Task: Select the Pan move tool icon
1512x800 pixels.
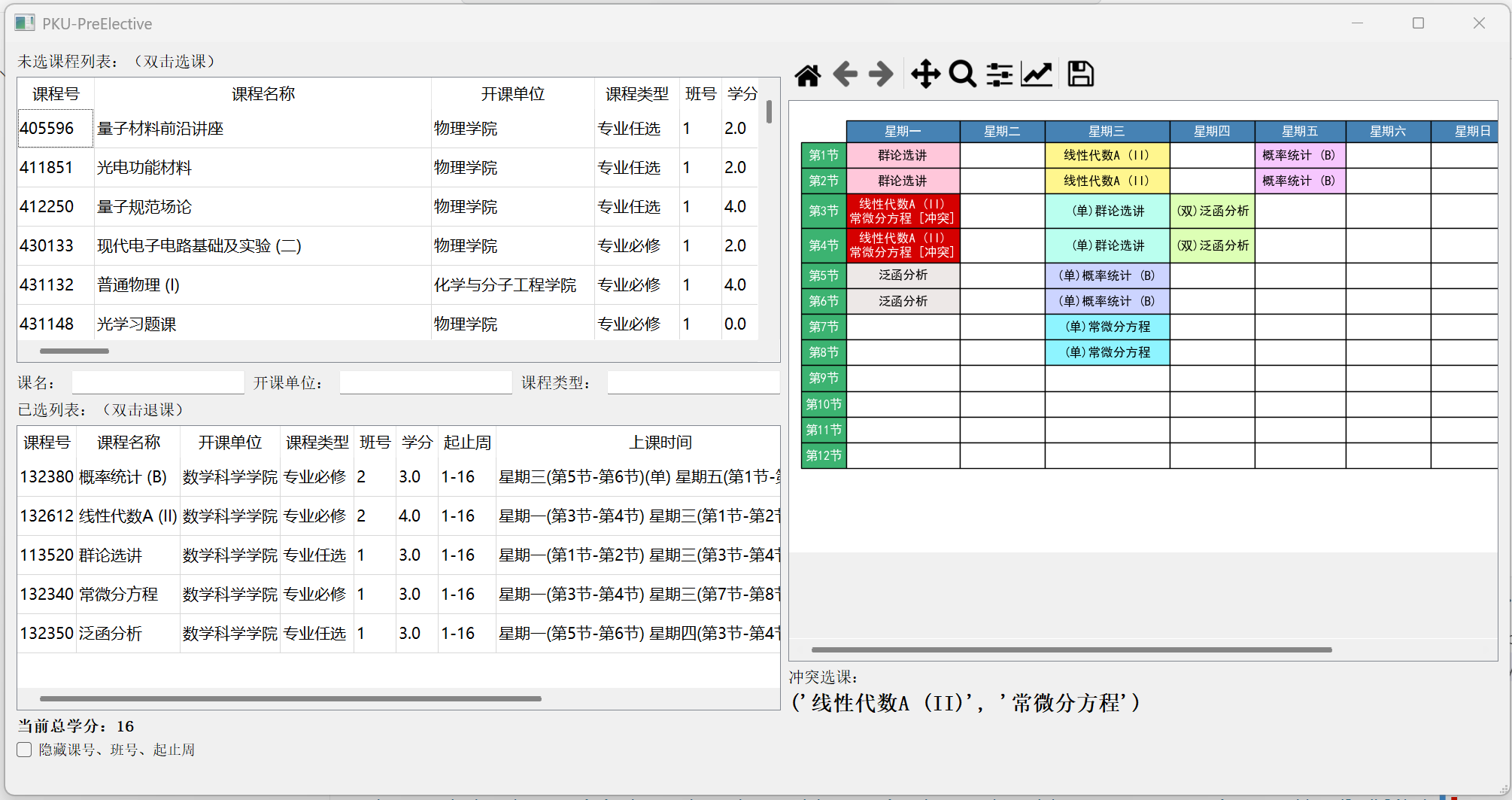Action: 925,75
